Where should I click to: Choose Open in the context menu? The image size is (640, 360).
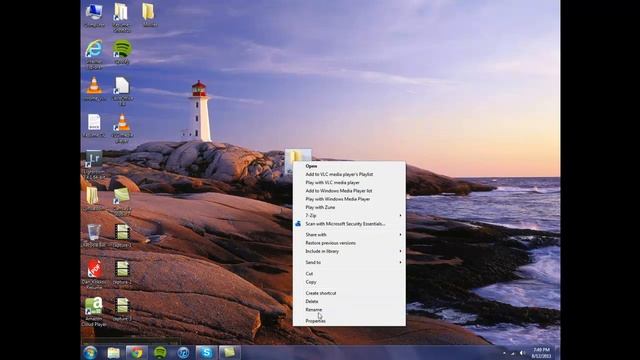tap(349, 166)
